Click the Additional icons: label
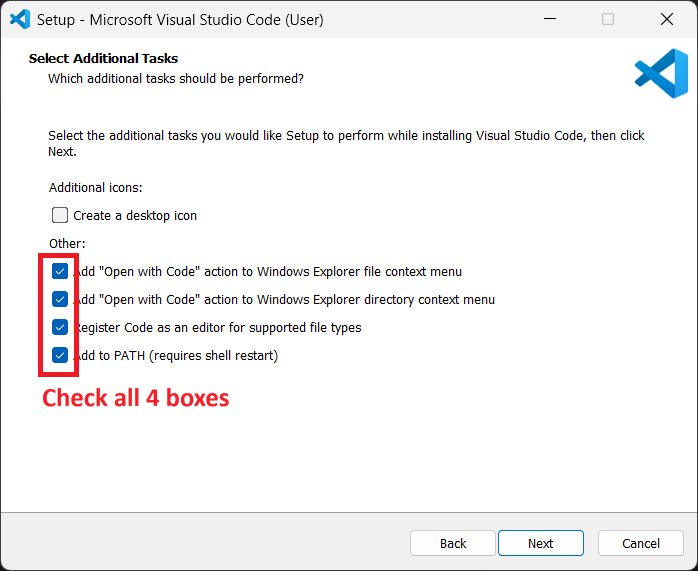 96,187
